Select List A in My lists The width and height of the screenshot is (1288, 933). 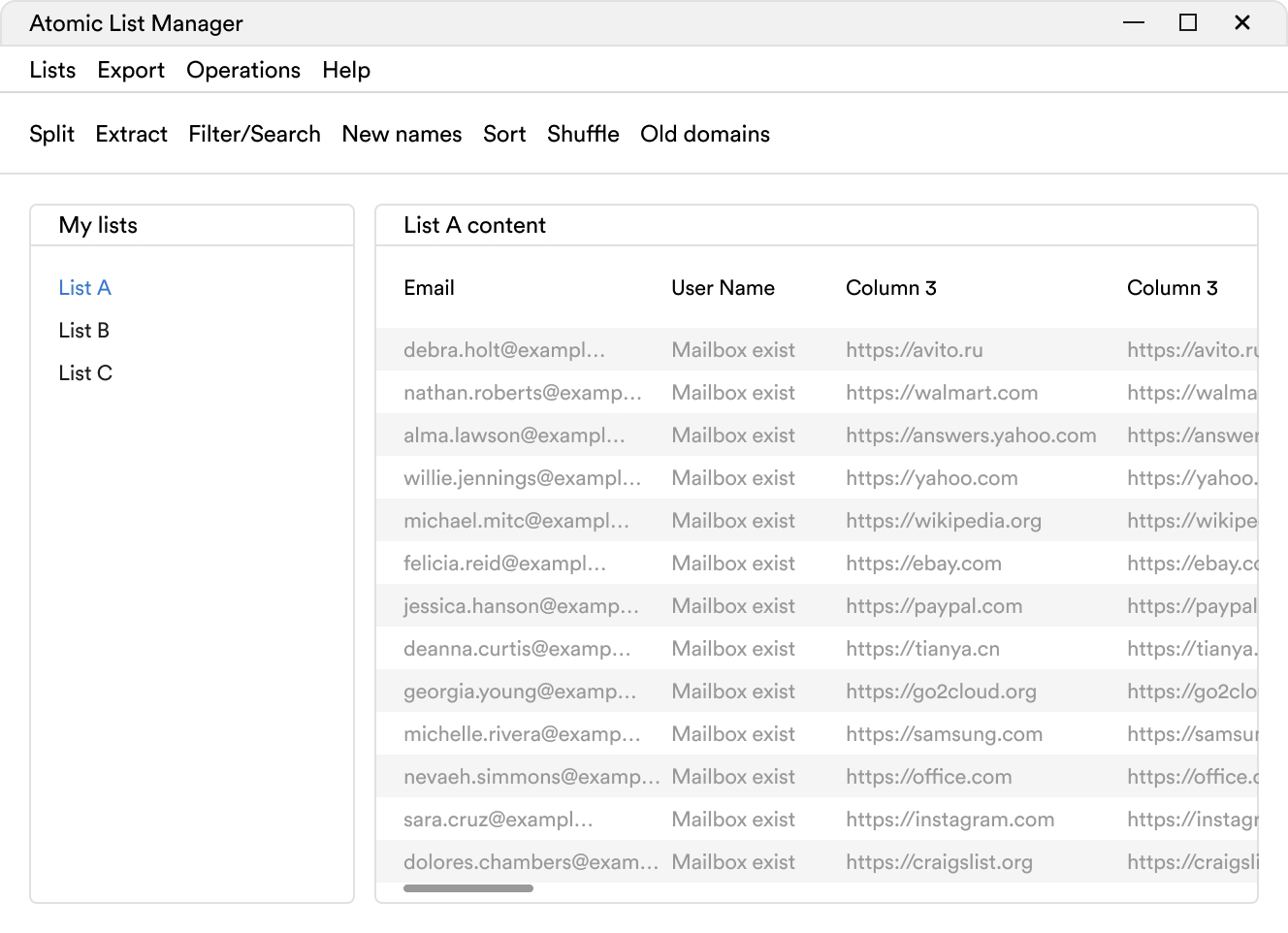pos(84,288)
